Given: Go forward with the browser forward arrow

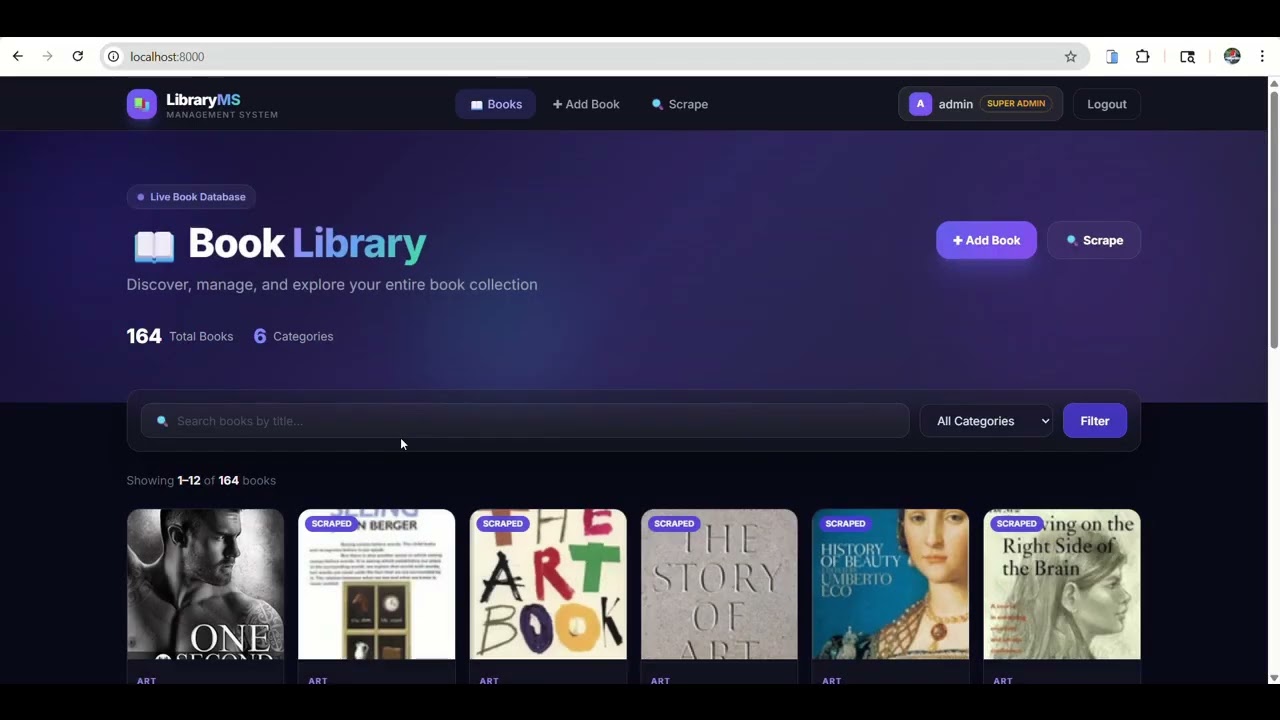Looking at the screenshot, I should [x=47, y=57].
